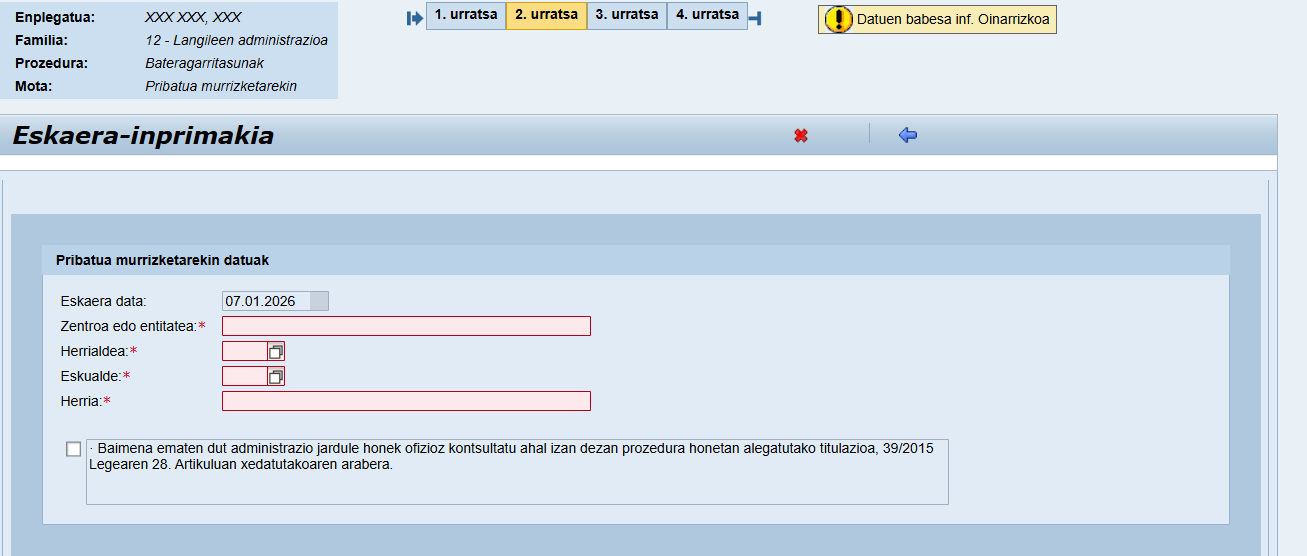Click the red X cancel icon
The image size is (1307, 556).
[x=801, y=135]
